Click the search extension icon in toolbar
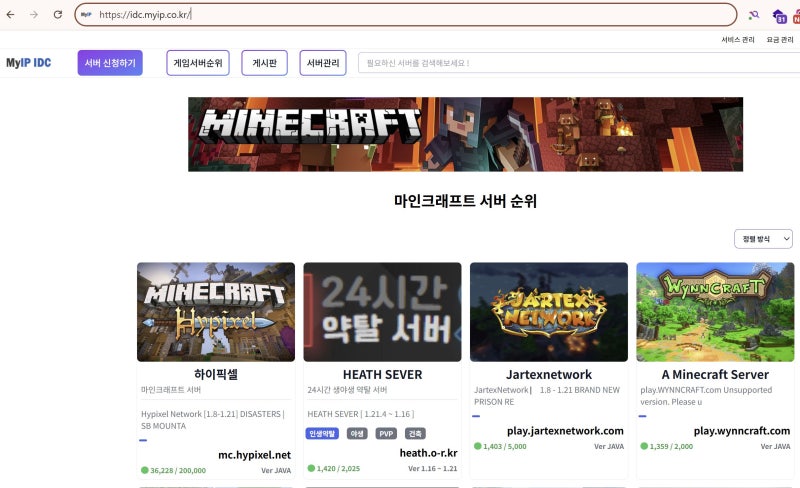This screenshot has width=800, height=488. [x=754, y=15]
